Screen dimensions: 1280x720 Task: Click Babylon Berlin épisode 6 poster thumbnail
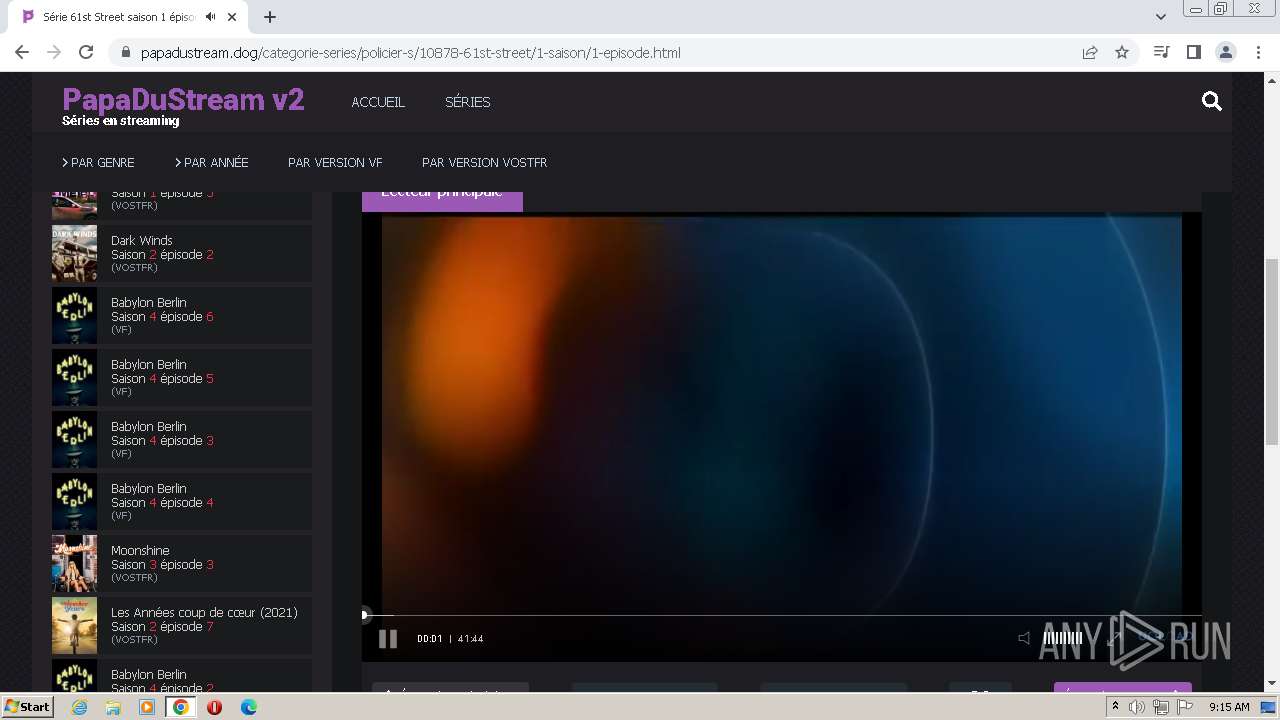point(75,316)
